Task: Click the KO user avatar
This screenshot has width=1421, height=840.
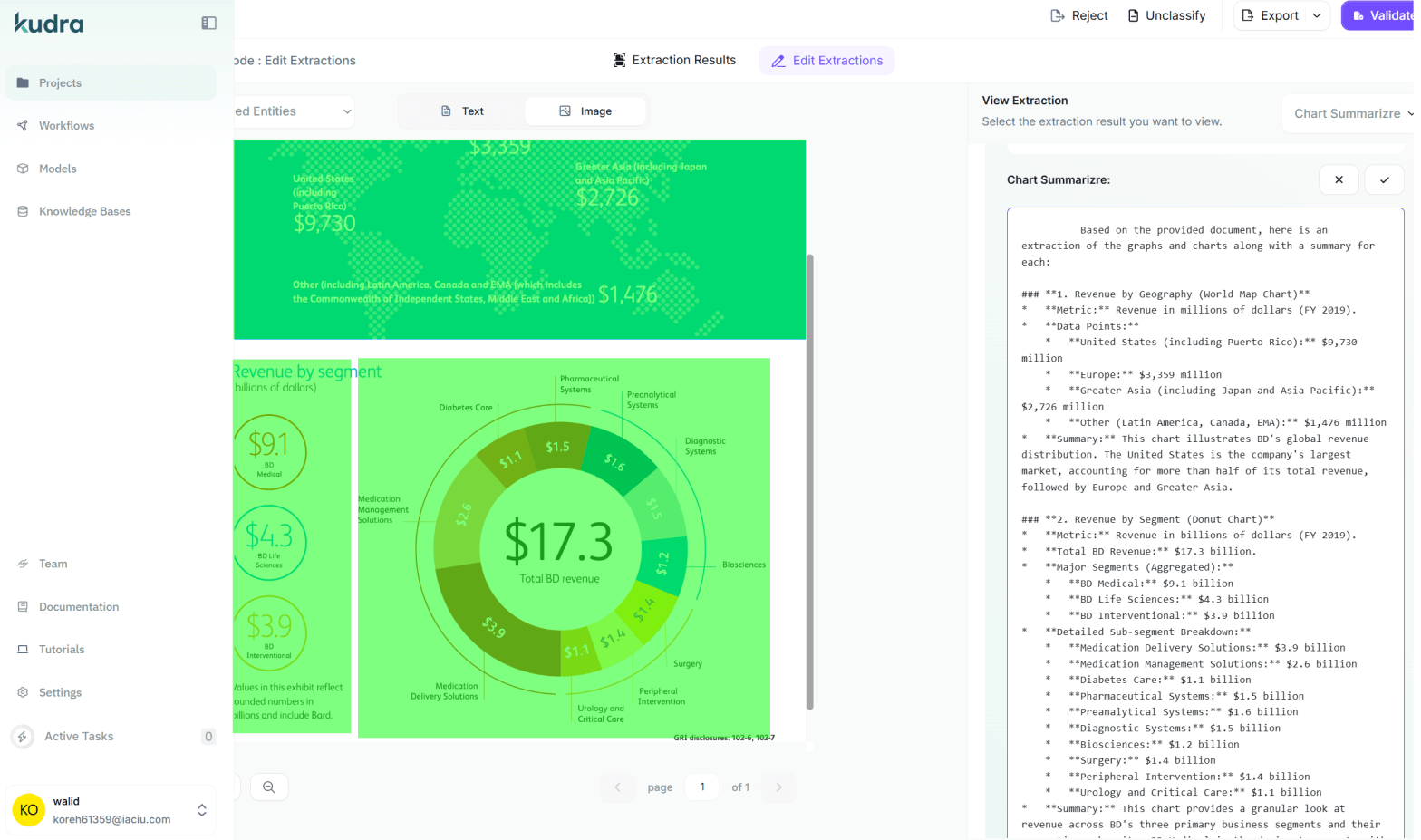Action: (x=29, y=810)
